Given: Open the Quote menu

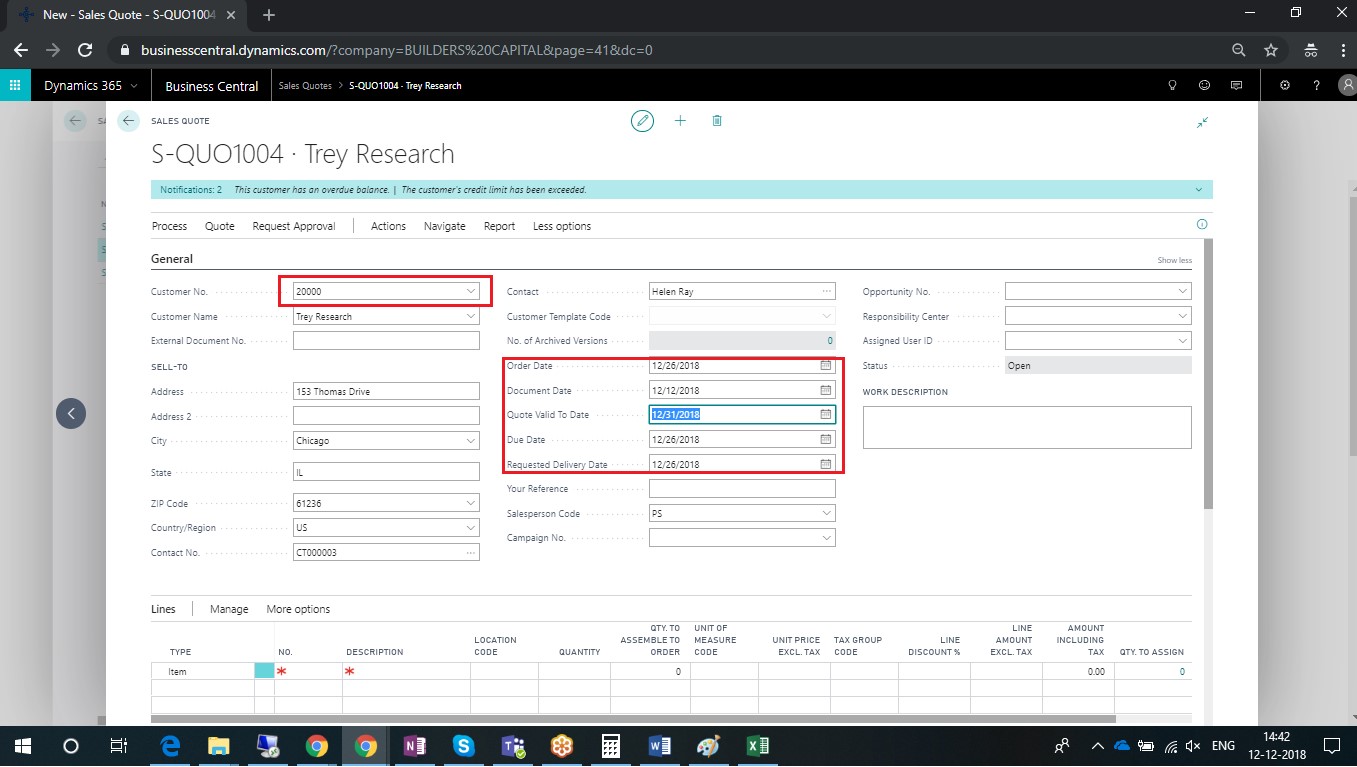Looking at the screenshot, I should tap(220, 226).
